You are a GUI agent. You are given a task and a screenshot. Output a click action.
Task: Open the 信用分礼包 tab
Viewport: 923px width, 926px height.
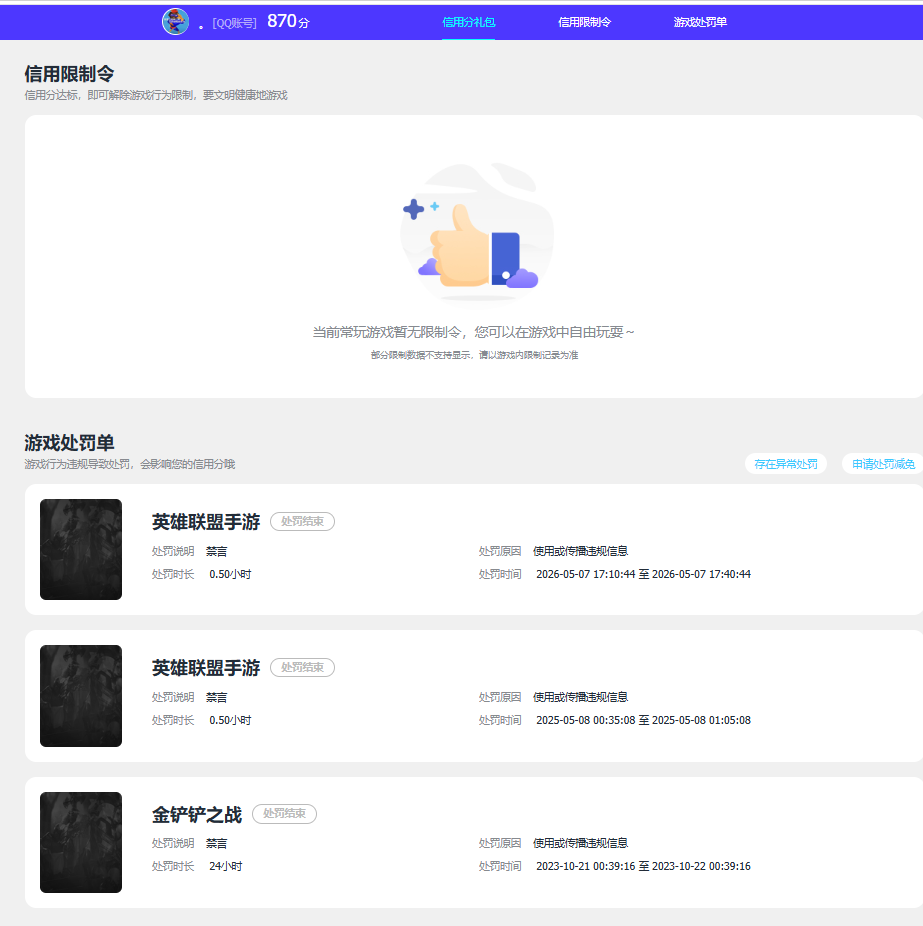click(468, 22)
